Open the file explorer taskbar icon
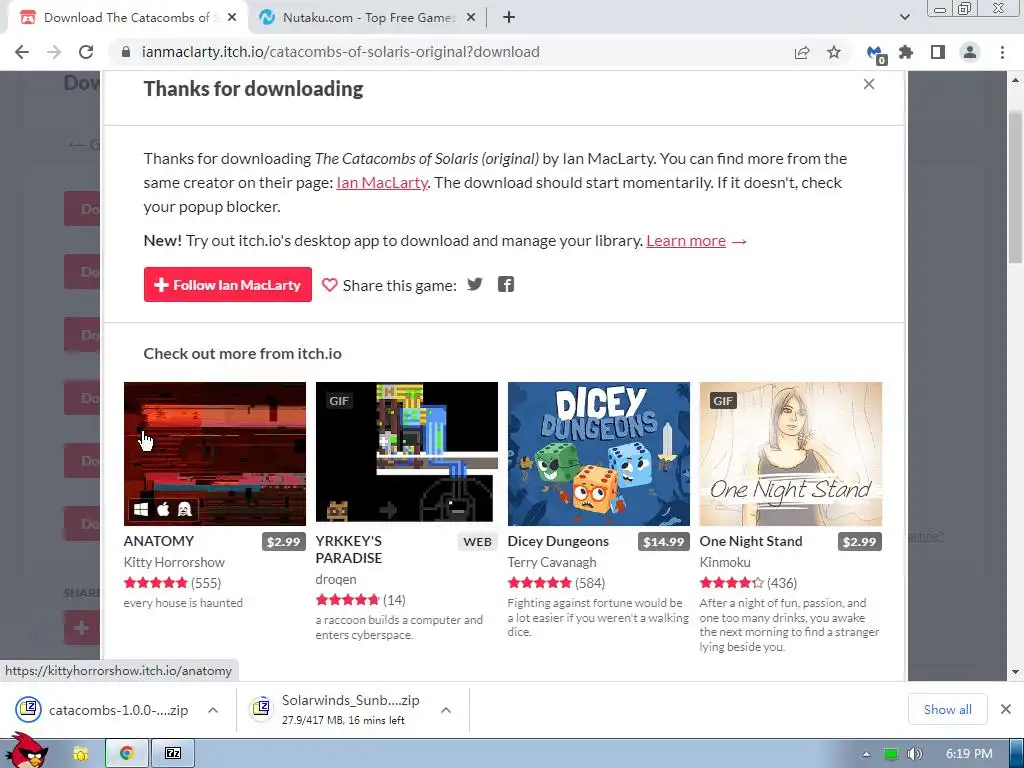The image size is (1024, 768). coord(80,753)
